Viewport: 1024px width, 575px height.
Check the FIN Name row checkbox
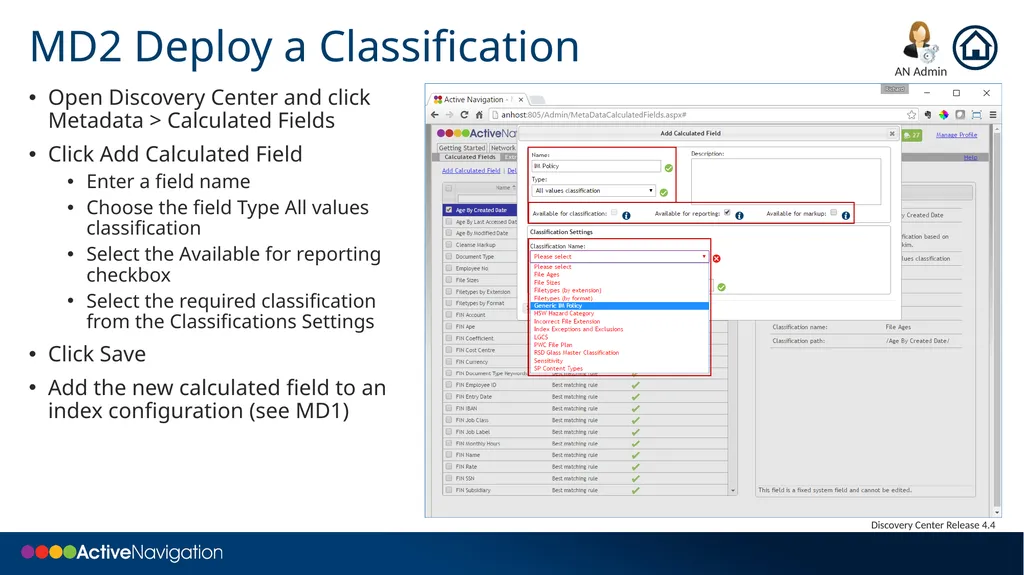(449, 454)
